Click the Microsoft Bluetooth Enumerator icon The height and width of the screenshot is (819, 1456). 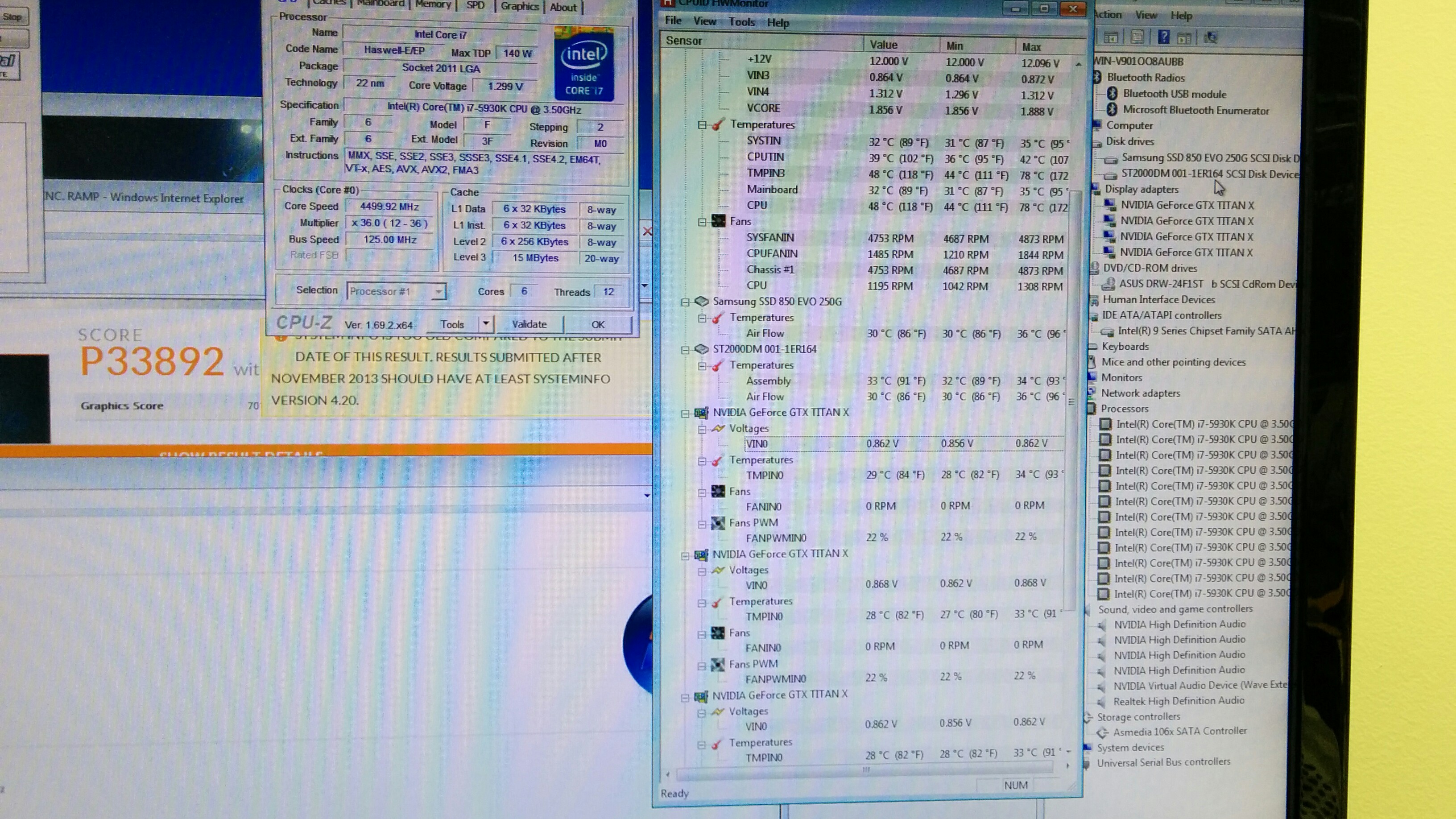[1113, 109]
